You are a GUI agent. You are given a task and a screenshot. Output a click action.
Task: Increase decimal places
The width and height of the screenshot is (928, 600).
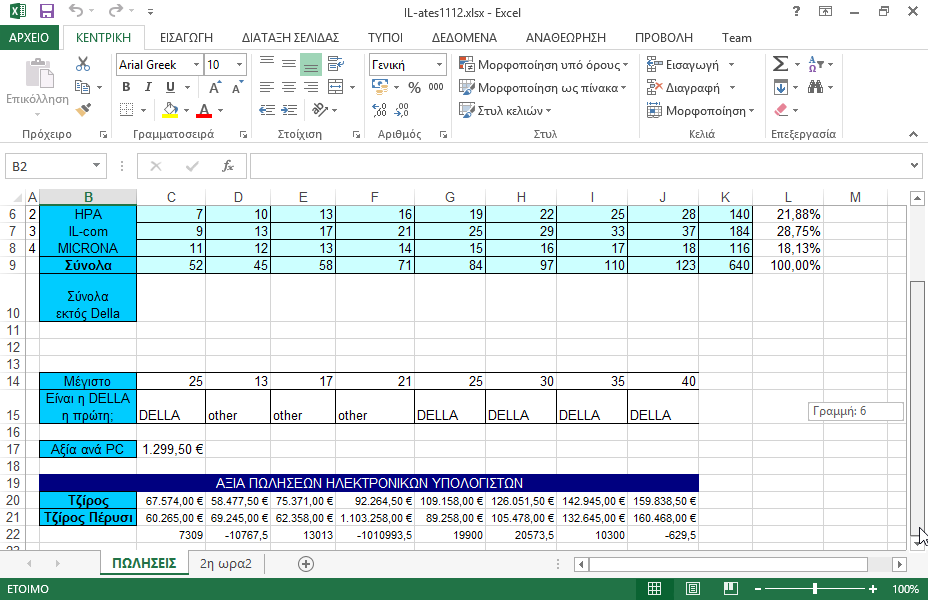[379, 110]
